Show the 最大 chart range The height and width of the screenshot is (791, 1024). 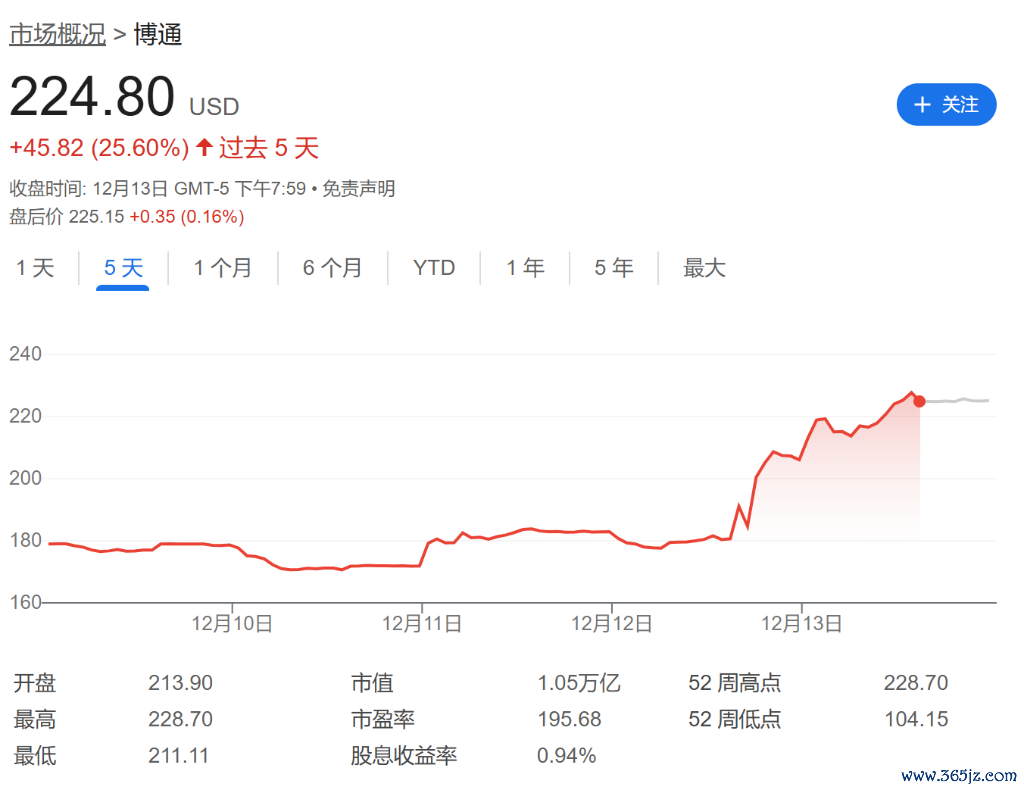[x=704, y=268]
